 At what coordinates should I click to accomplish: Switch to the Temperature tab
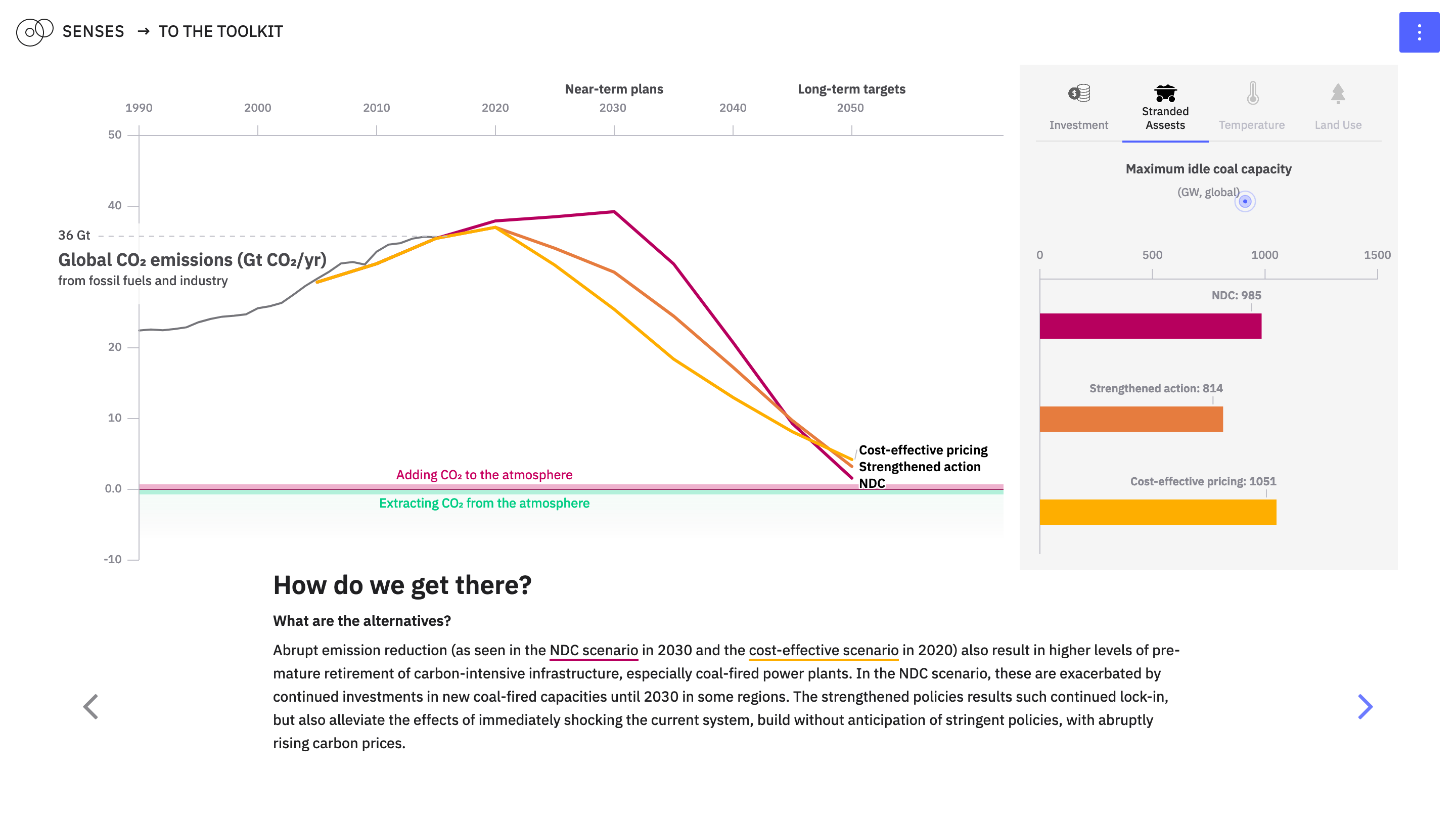tap(1251, 125)
